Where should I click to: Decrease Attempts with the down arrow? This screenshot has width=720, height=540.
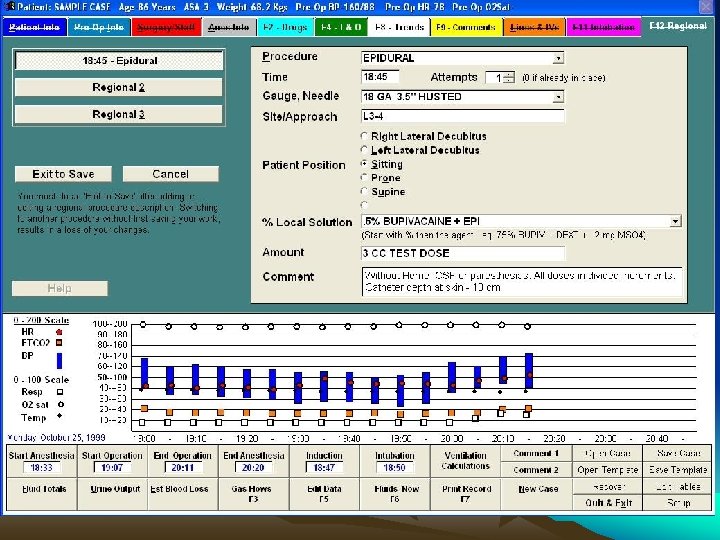click(509, 81)
